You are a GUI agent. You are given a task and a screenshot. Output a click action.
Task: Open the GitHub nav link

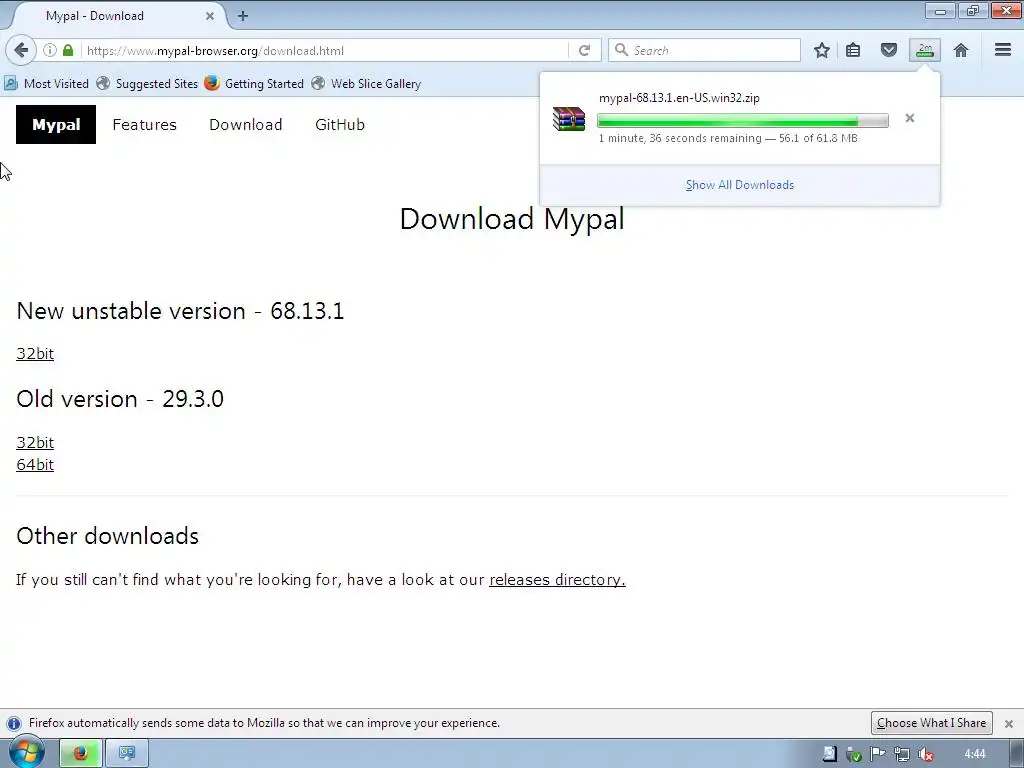340,125
